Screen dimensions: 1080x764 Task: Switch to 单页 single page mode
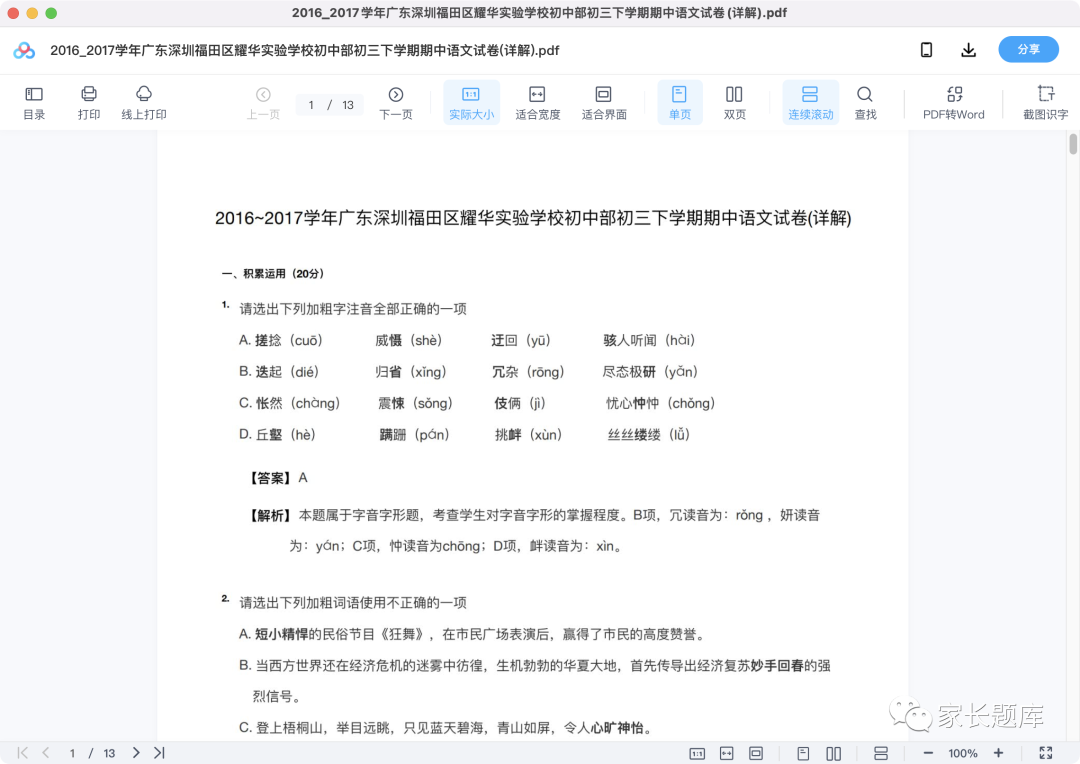pos(680,103)
